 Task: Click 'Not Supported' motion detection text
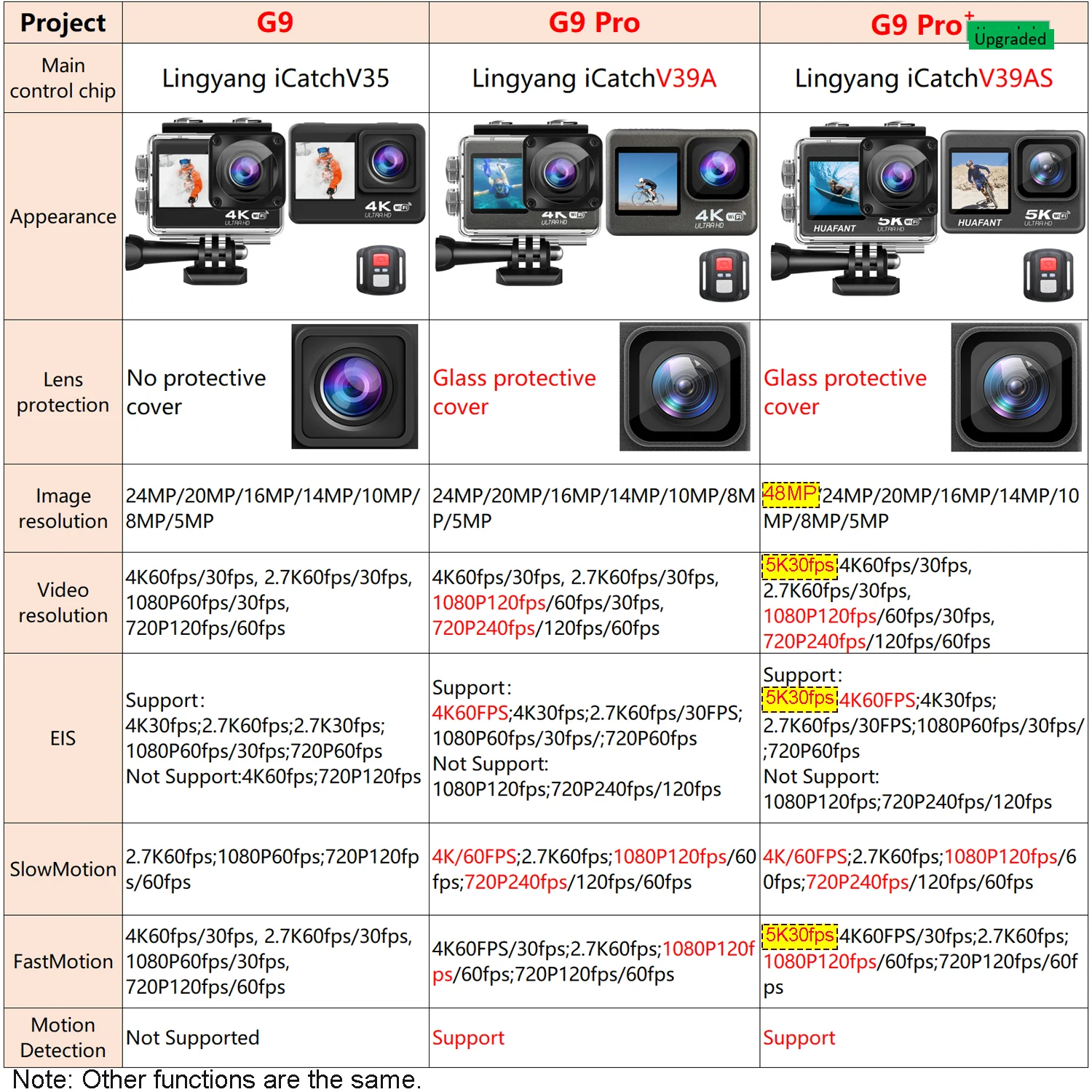pyautogui.click(x=192, y=1037)
